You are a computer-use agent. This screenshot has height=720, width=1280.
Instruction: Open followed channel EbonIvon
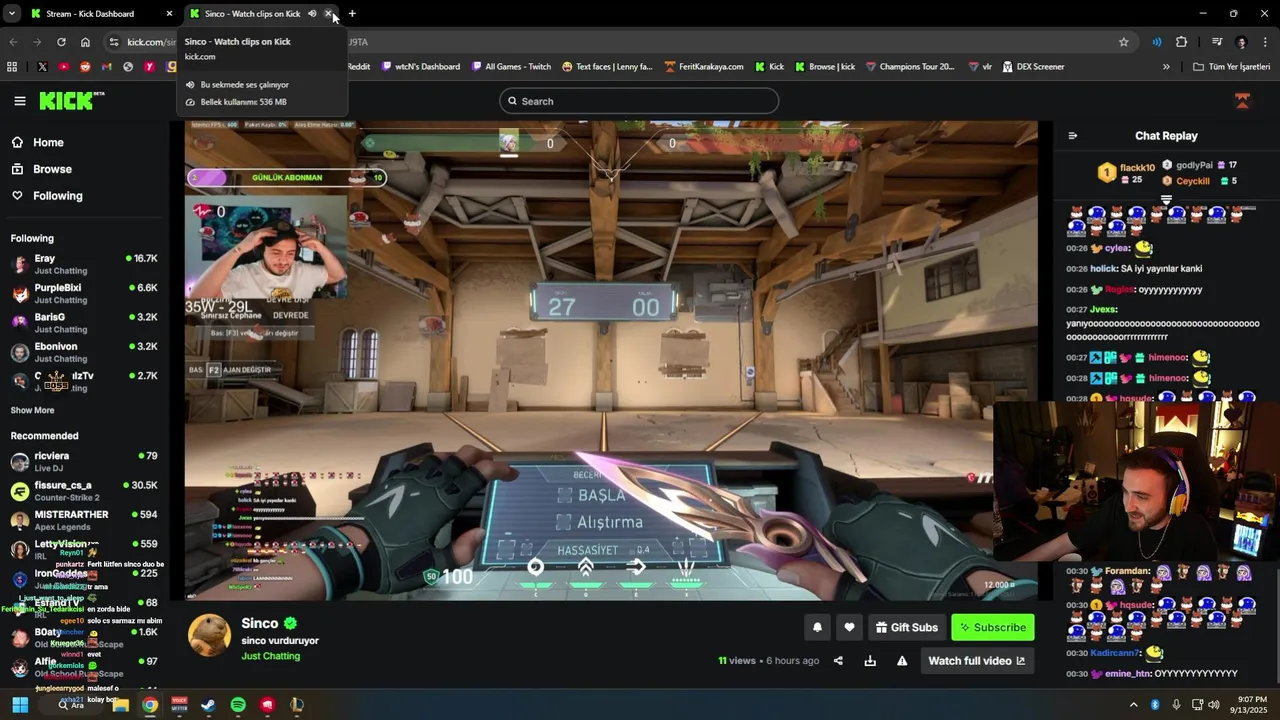(x=84, y=352)
